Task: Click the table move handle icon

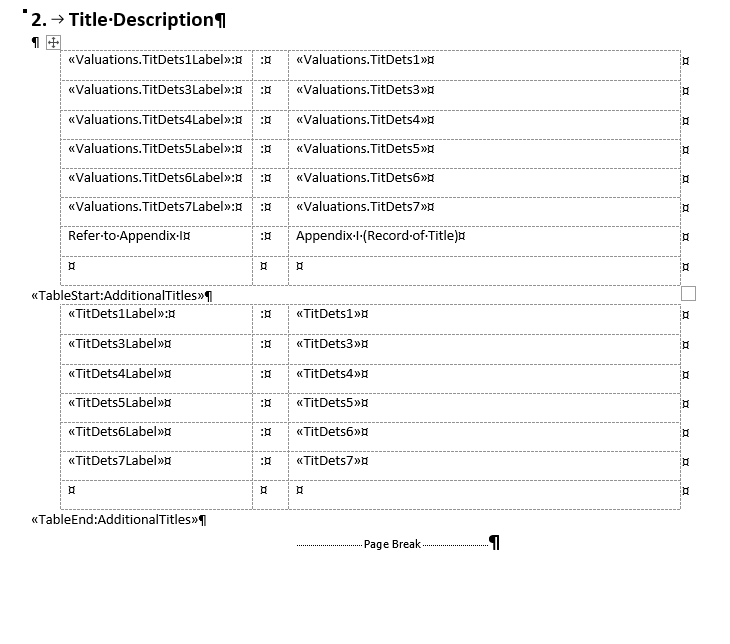Action: click(x=54, y=43)
